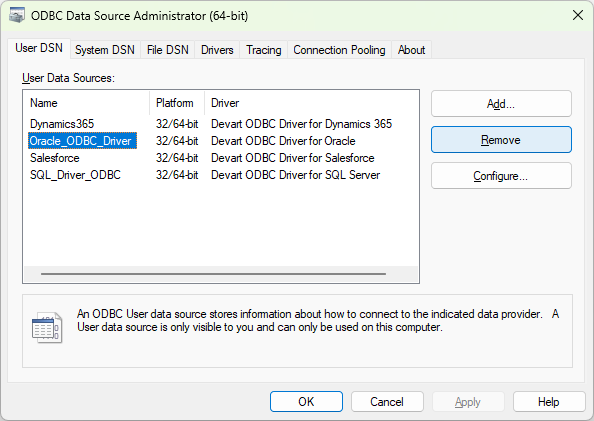Click the 32/64-bit platform cell for SQL_Driver_ODBC

tap(177, 175)
